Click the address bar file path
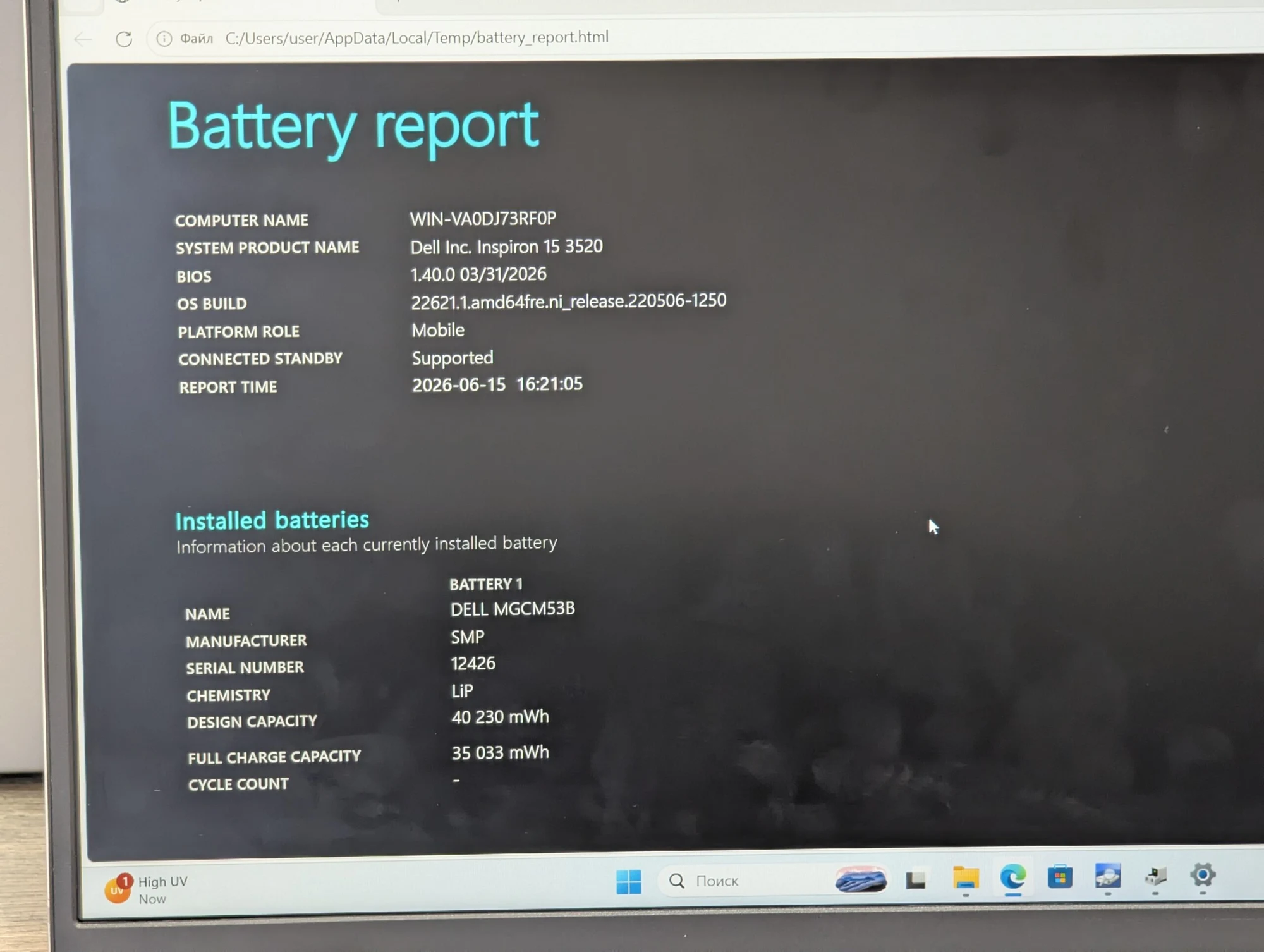Screen dimensions: 1264x952 pos(416,38)
